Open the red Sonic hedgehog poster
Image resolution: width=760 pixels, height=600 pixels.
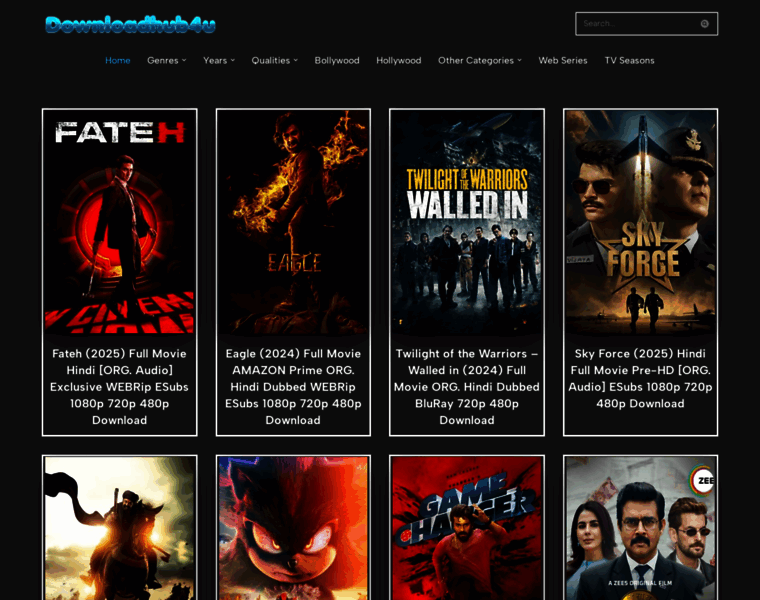[x=293, y=528]
